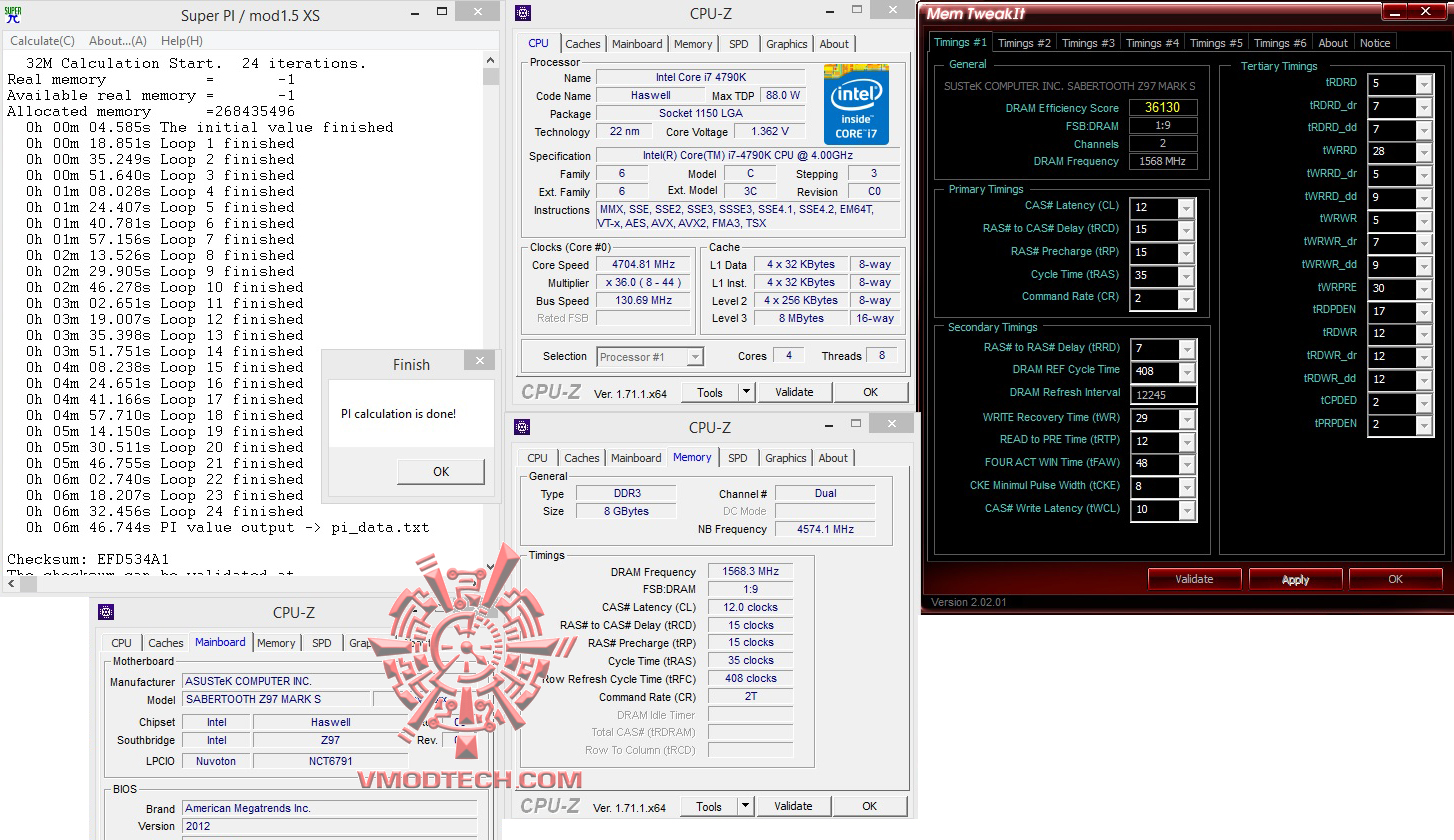
Task: Open Graphics tab in CPU-Z window showing Core Speed
Action: point(787,44)
